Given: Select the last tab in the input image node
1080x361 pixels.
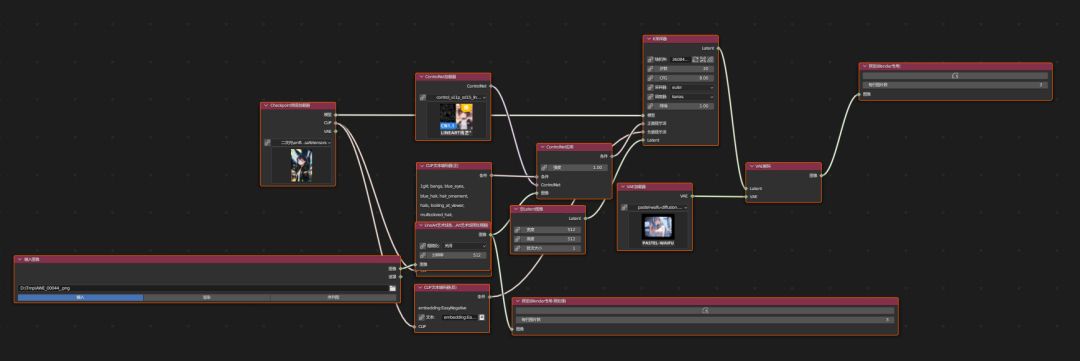Looking at the screenshot, I should click(x=333, y=298).
